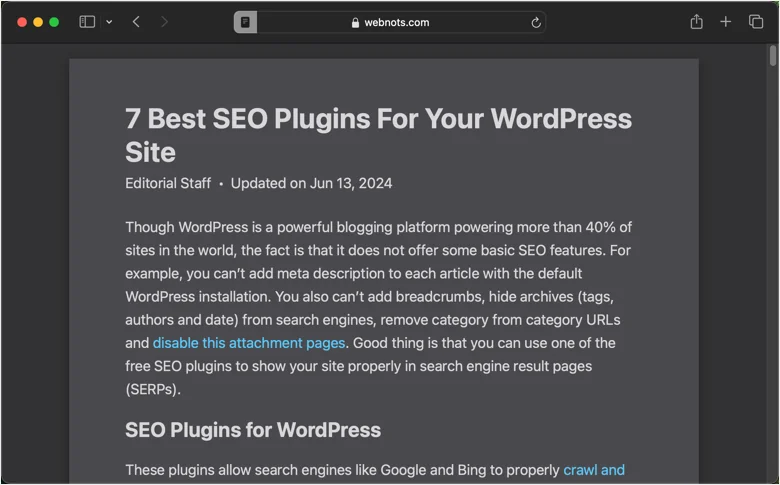
Task: Minimize the window with yellow button
Action: tap(38, 22)
